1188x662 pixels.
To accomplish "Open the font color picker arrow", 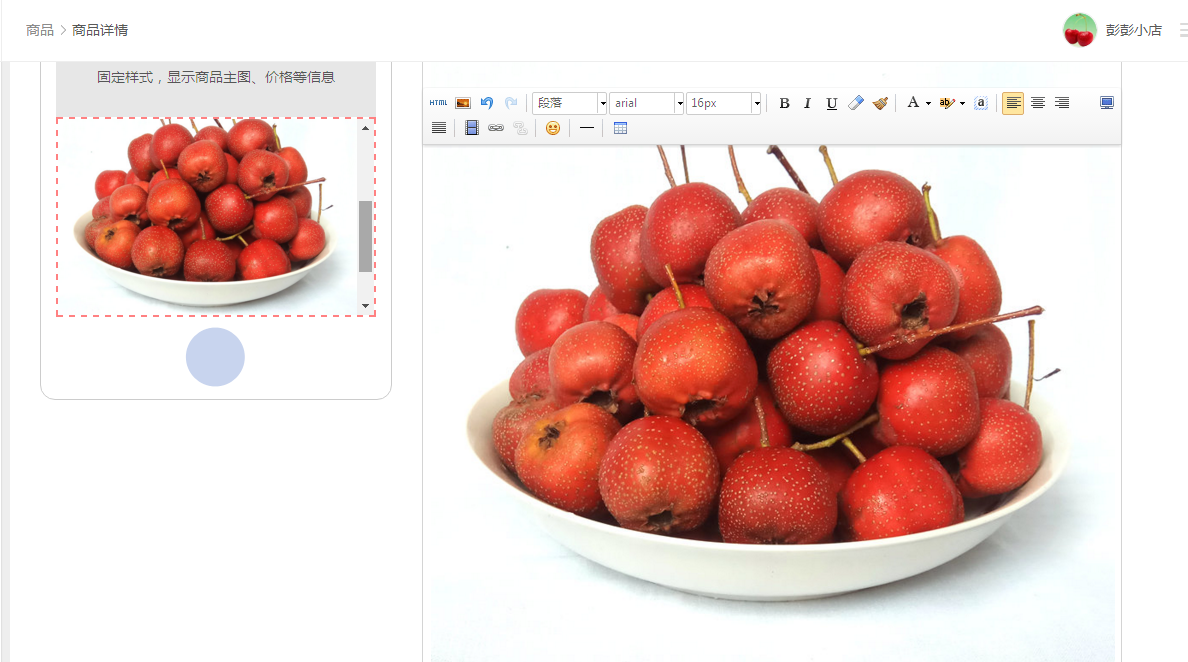I will point(928,103).
